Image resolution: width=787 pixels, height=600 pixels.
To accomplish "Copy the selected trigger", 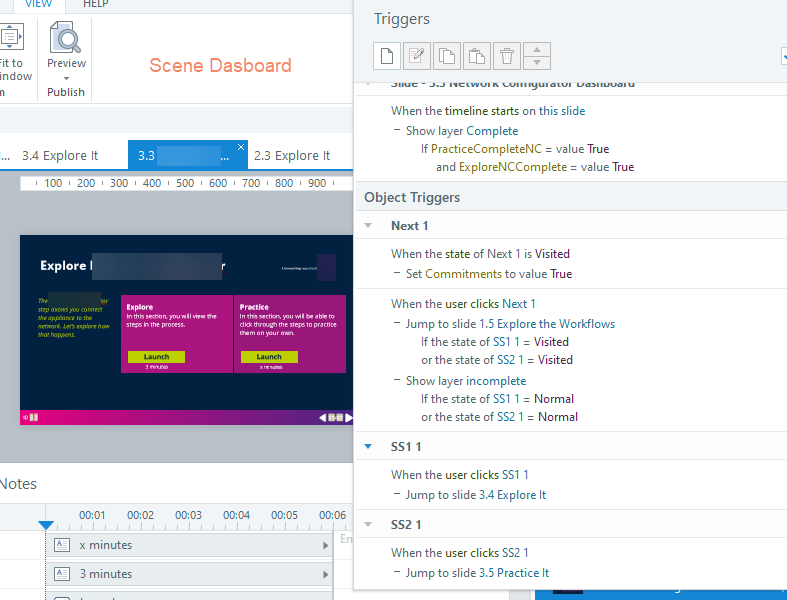I will 447,56.
